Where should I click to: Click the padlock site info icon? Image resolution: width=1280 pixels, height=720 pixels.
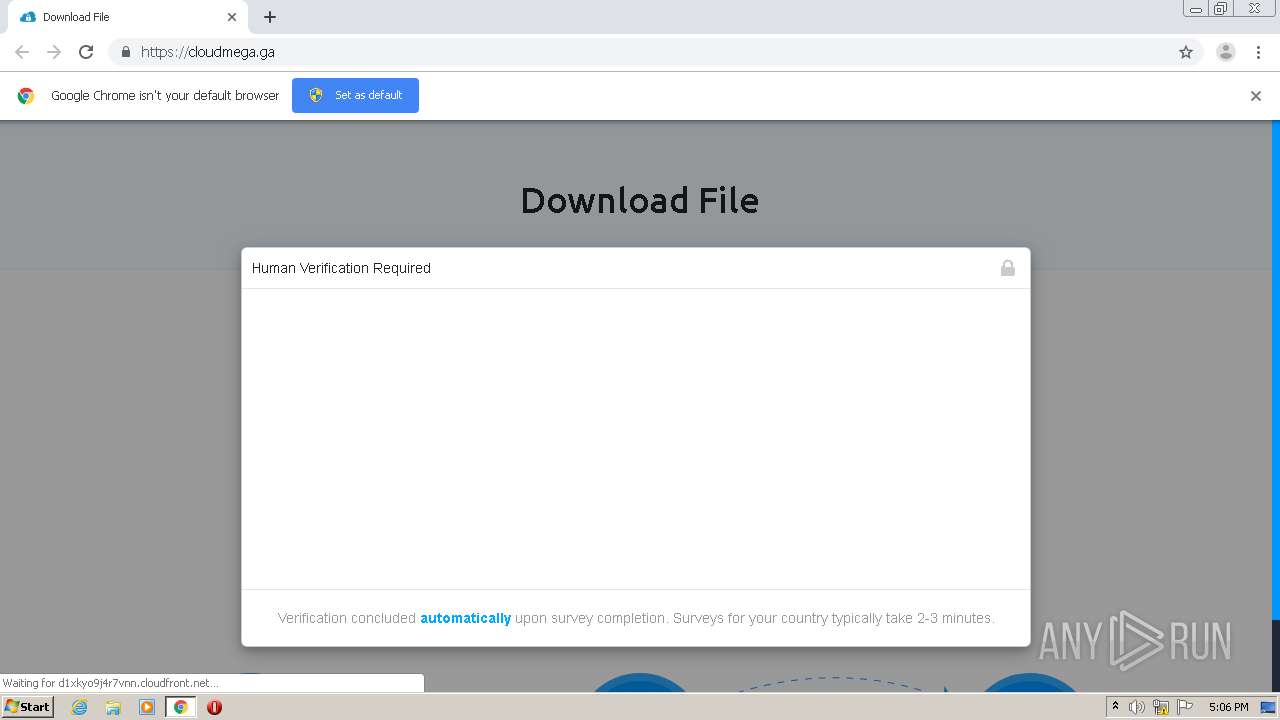tap(125, 52)
